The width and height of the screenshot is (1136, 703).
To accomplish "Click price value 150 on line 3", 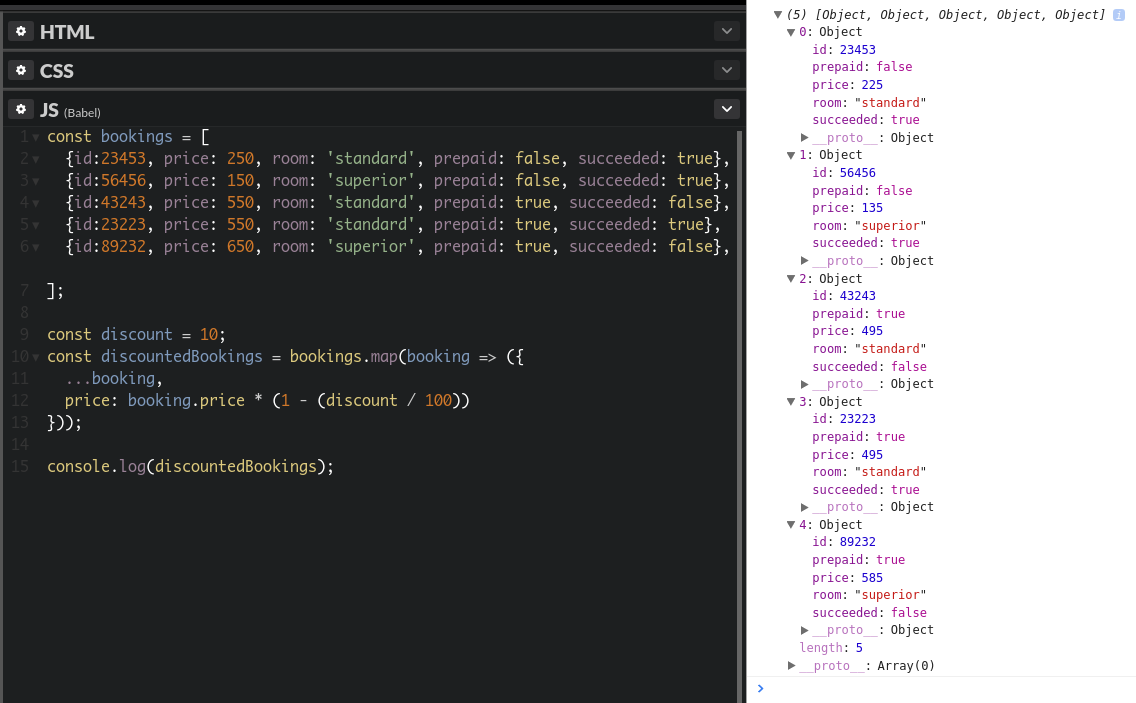I will click(x=241, y=180).
